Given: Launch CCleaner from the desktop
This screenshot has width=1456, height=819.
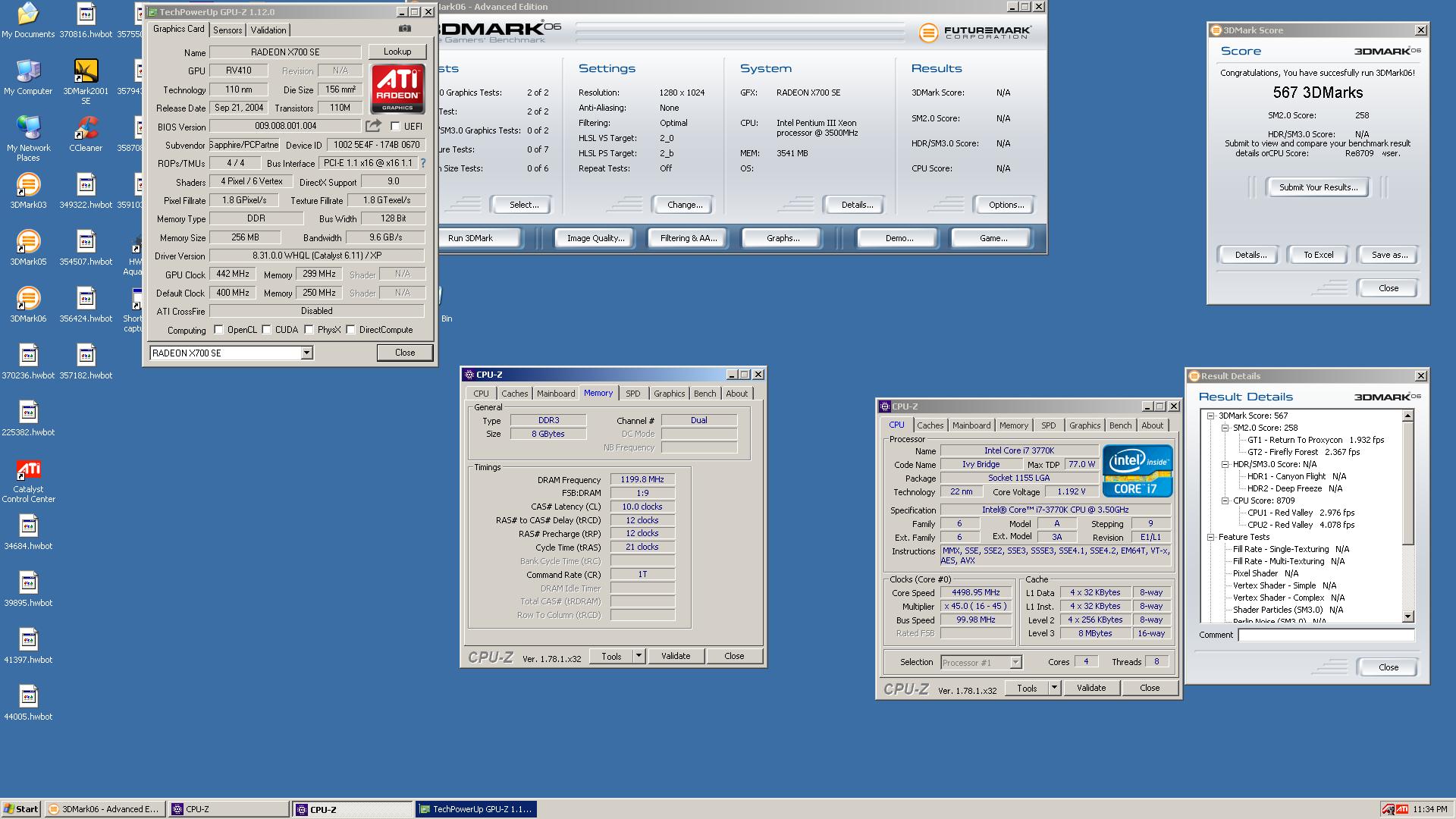Looking at the screenshot, I should tap(86, 133).
